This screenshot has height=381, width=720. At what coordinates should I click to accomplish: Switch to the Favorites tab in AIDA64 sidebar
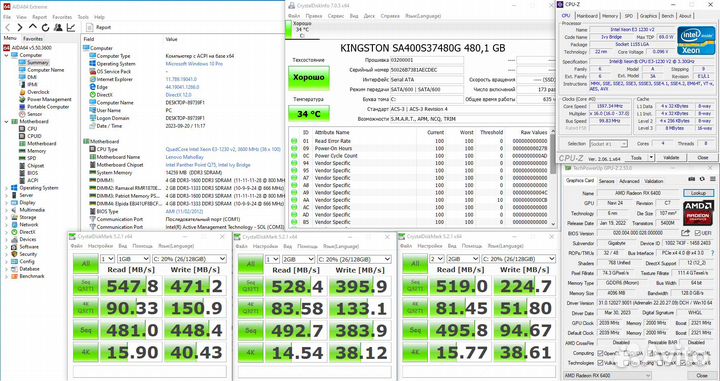click(33, 39)
